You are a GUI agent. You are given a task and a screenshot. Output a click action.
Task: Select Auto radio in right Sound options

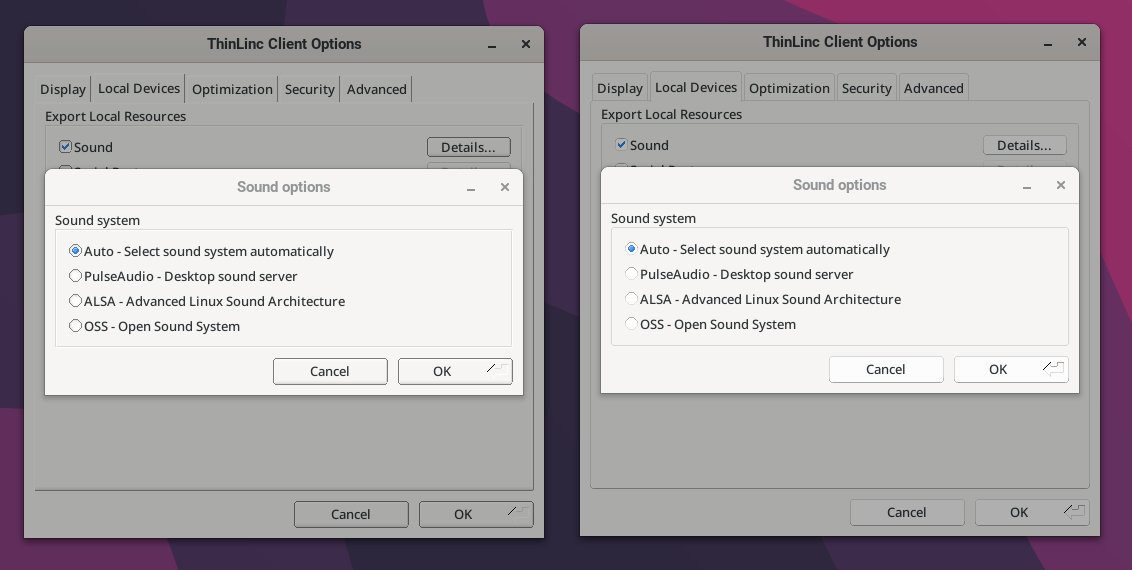coord(631,249)
